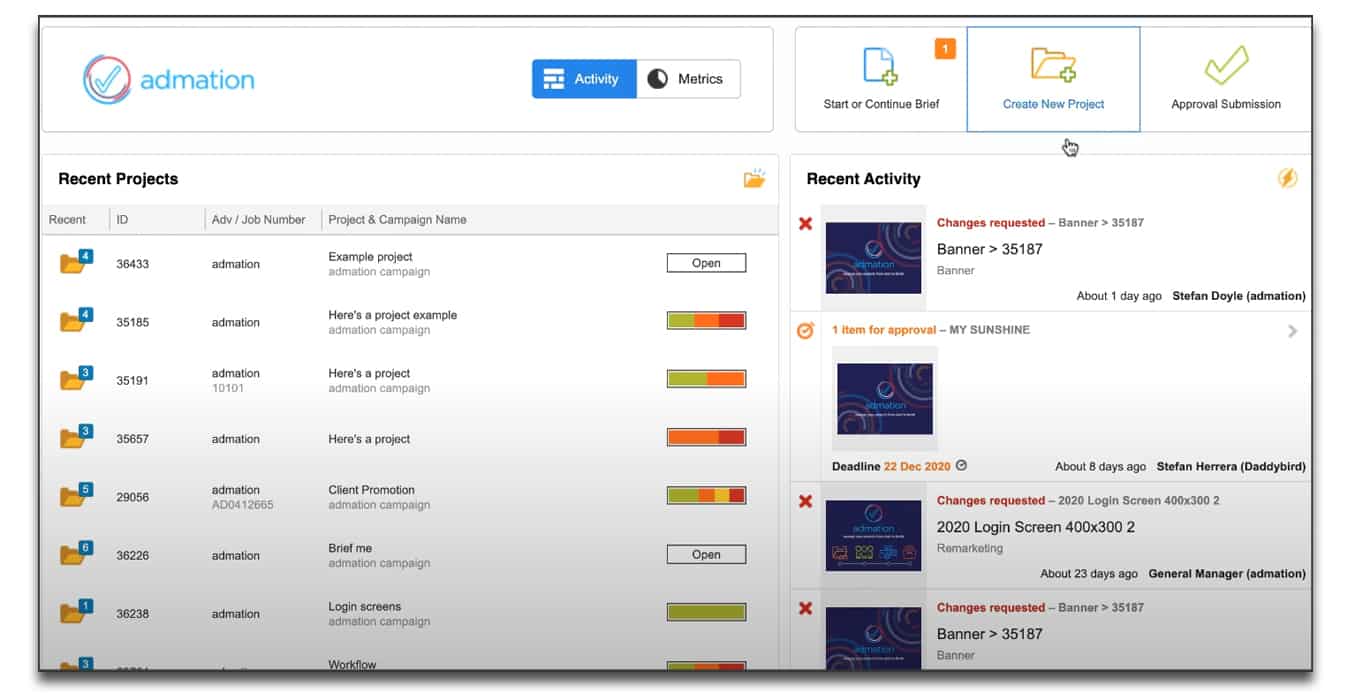Open MY SUNSHINE approval thumbnail
The width and height of the screenshot is (1351, 695).
(885, 399)
